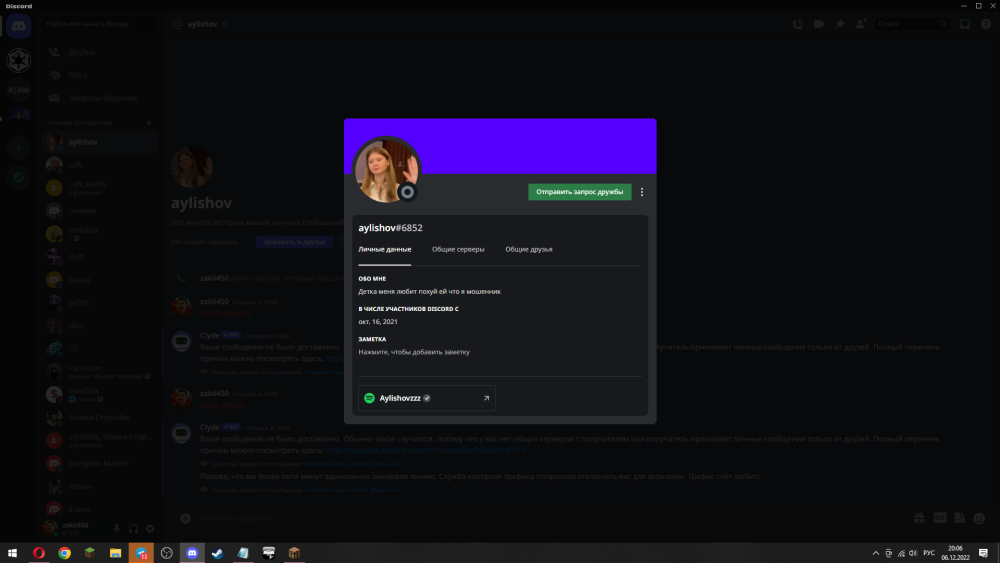The image size is (1000, 563).
Task: Explore public servers with the compass icon
Action: tap(18, 177)
